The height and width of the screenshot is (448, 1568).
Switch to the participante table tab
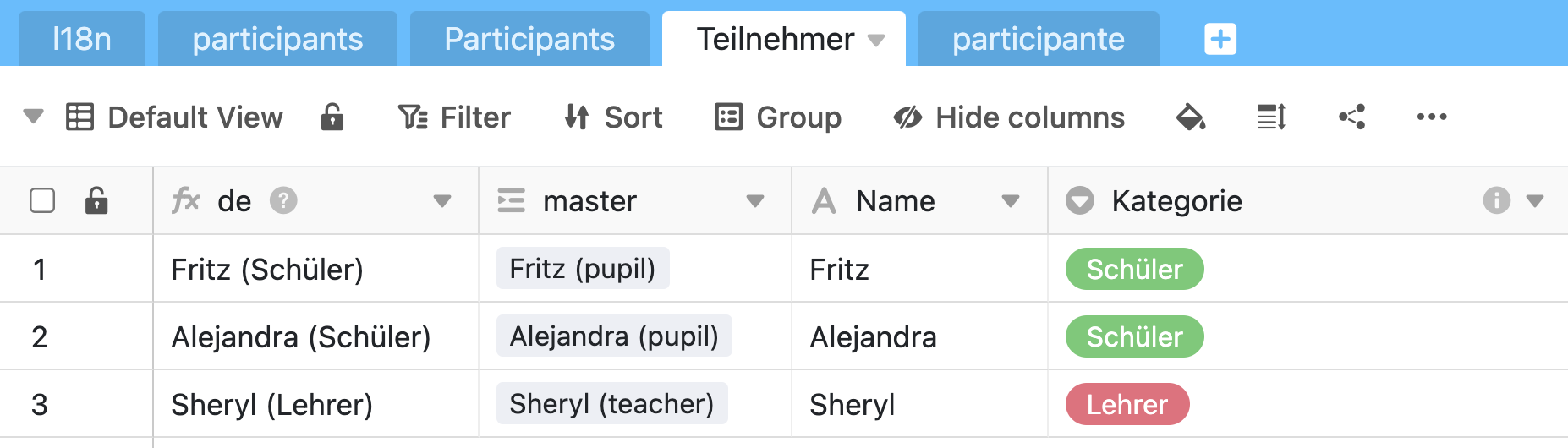tap(1038, 39)
